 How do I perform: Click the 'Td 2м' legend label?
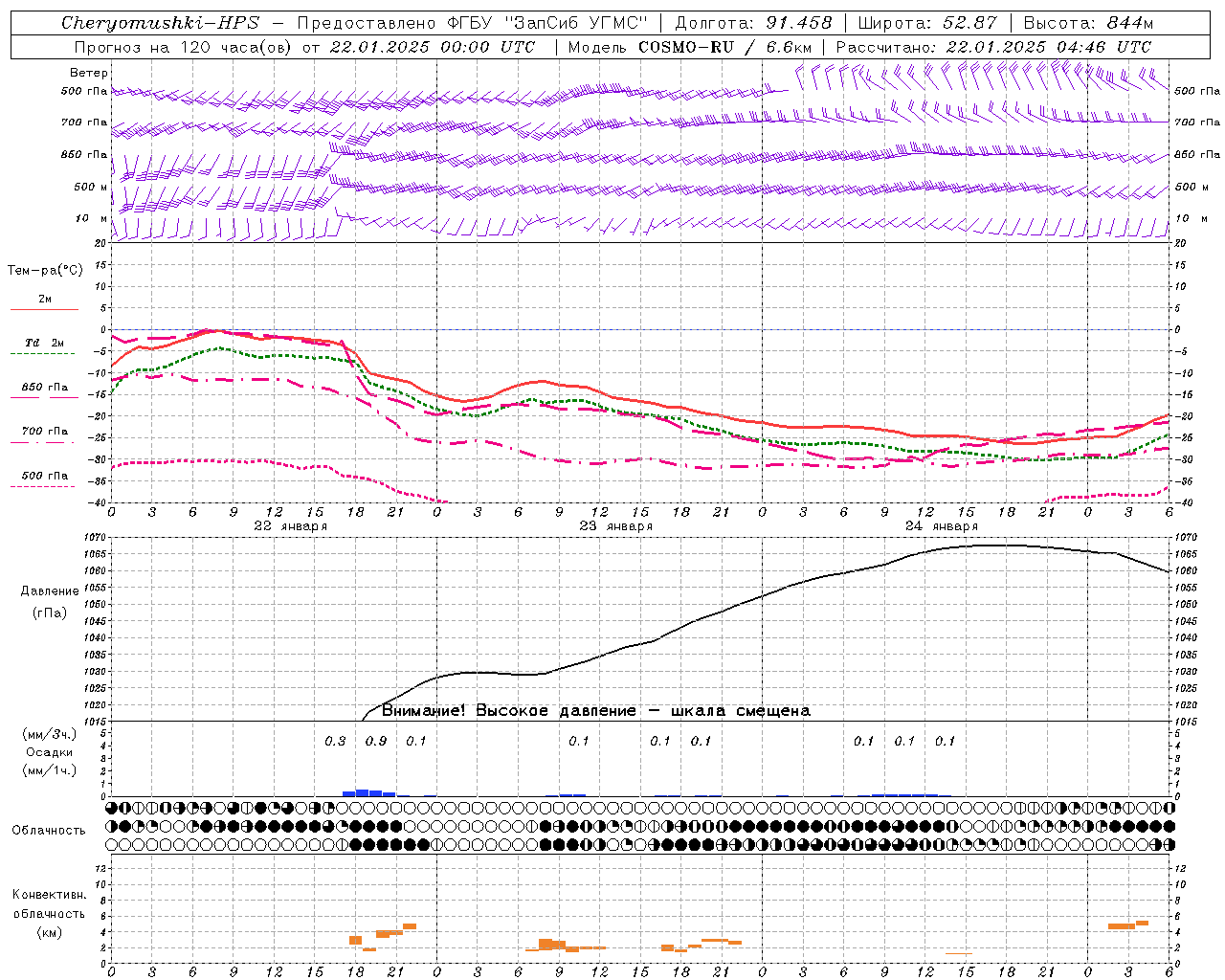pos(44,343)
